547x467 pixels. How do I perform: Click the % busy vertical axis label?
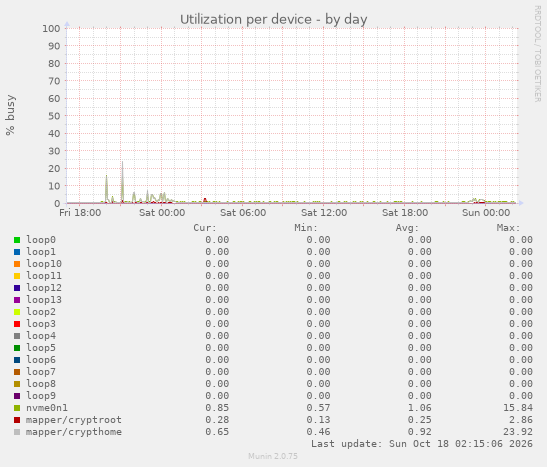[x=10, y=115]
